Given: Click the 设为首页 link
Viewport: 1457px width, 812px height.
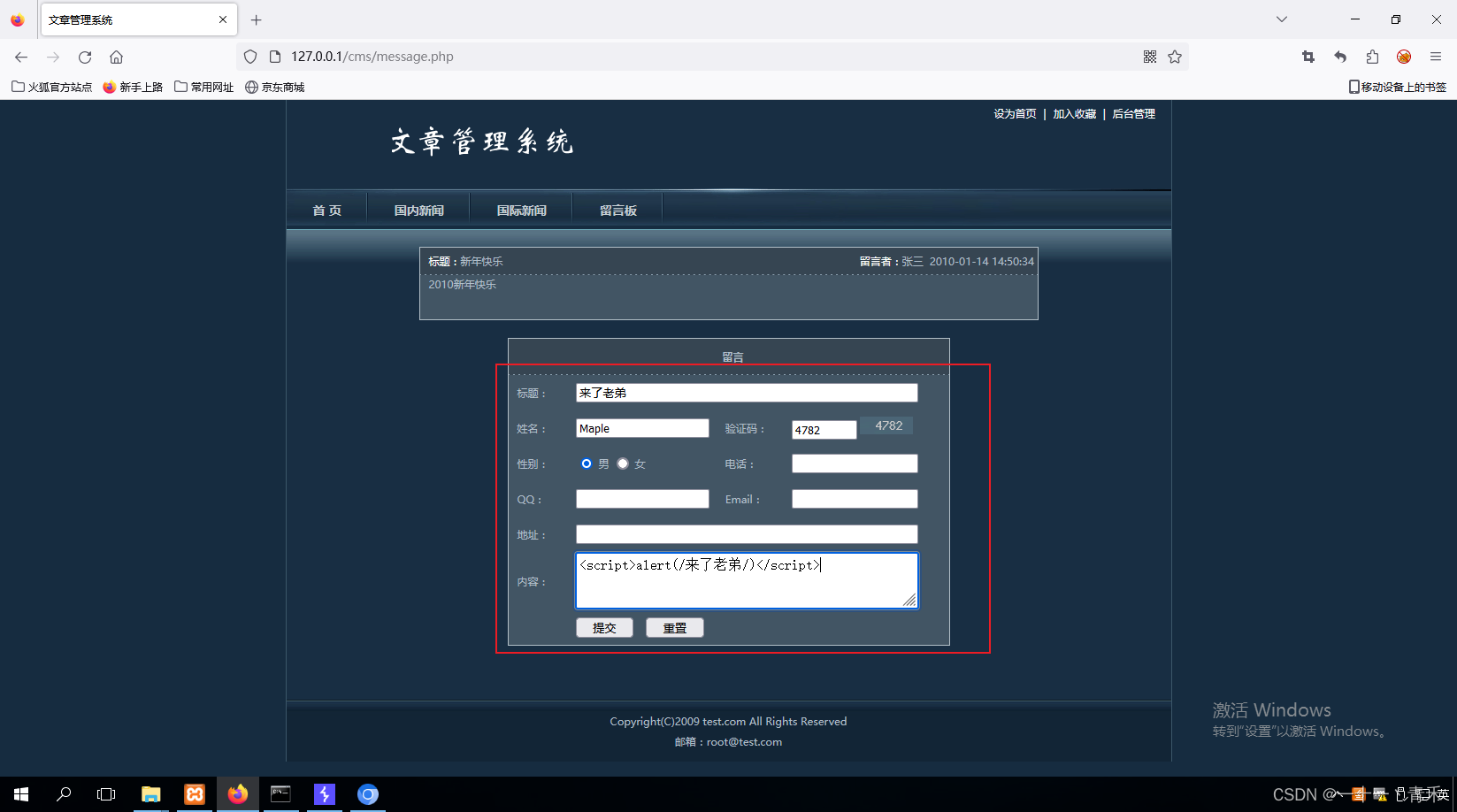Looking at the screenshot, I should tap(1015, 114).
